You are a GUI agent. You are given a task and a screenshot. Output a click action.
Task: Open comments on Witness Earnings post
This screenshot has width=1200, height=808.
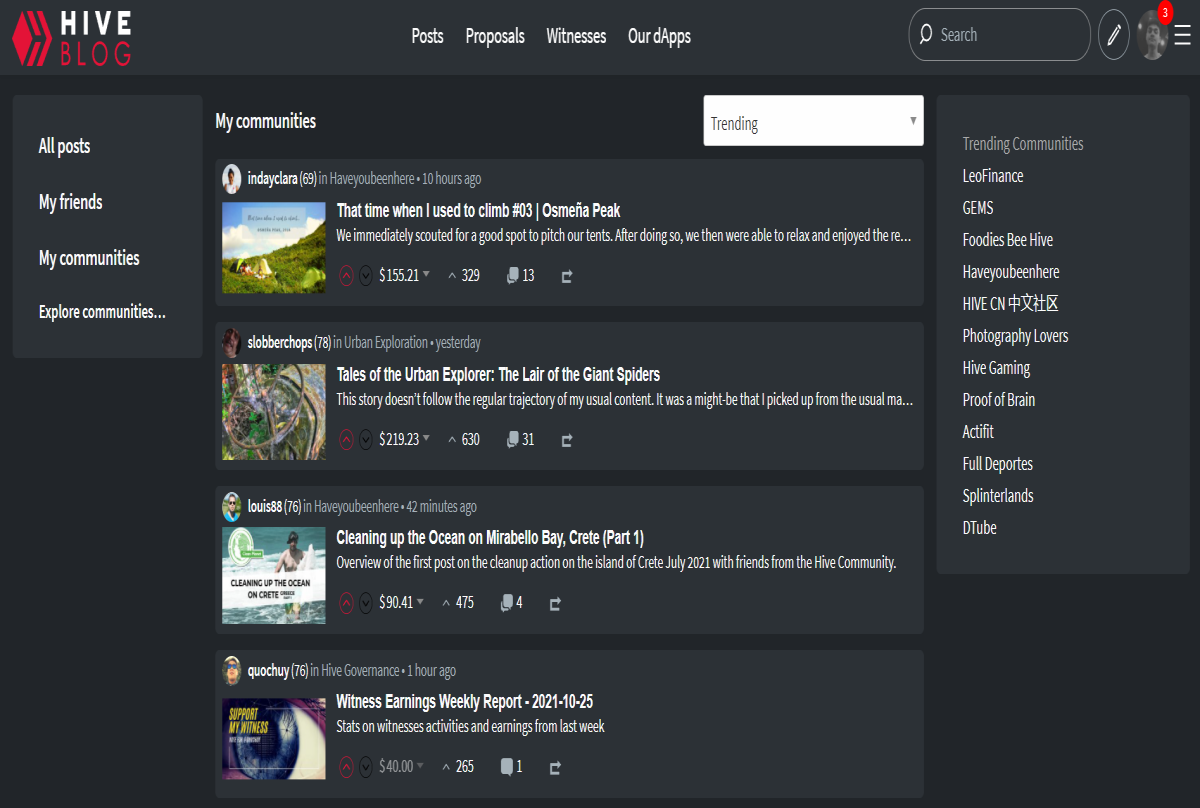(x=511, y=767)
